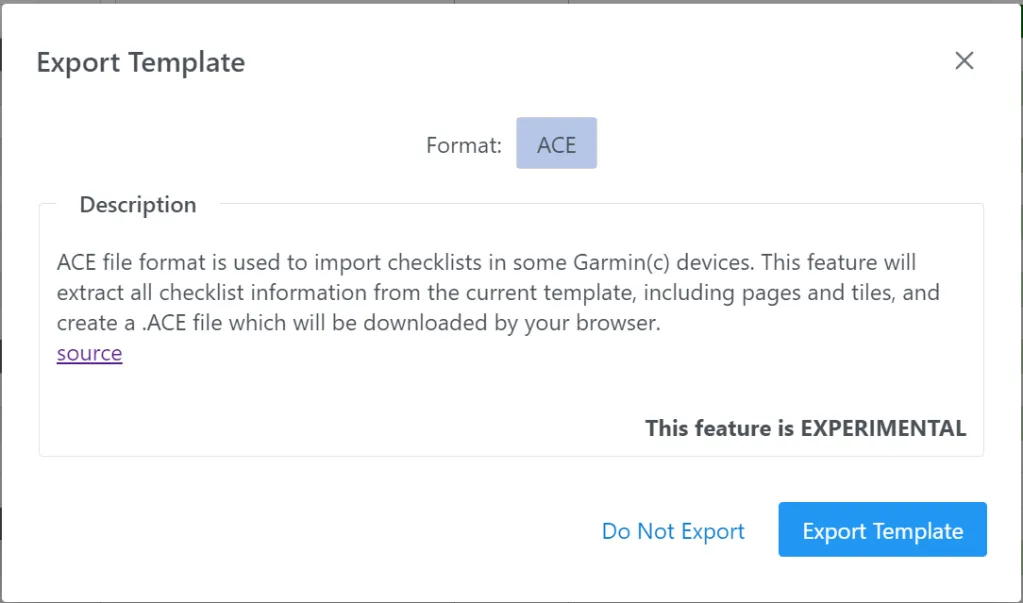The width and height of the screenshot is (1023, 603).
Task: Click the Do Not Export button
Action: click(673, 531)
